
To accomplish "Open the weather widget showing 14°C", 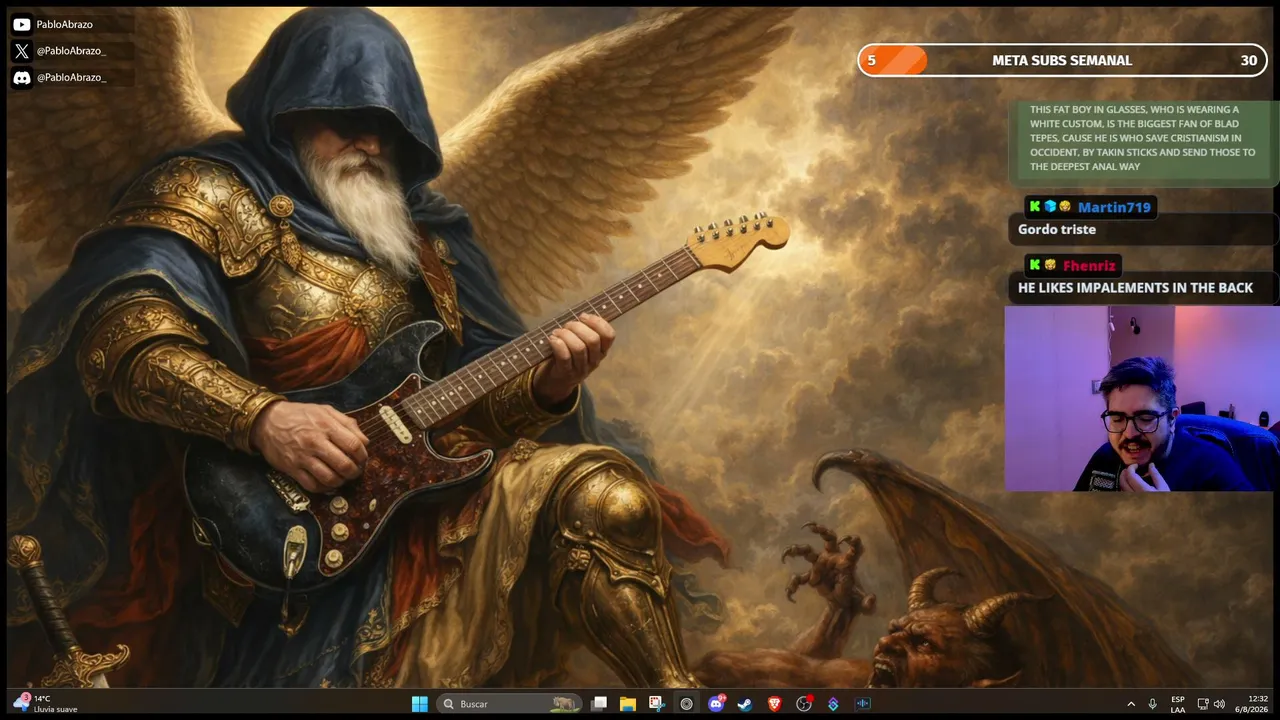I will [x=44, y=704].
